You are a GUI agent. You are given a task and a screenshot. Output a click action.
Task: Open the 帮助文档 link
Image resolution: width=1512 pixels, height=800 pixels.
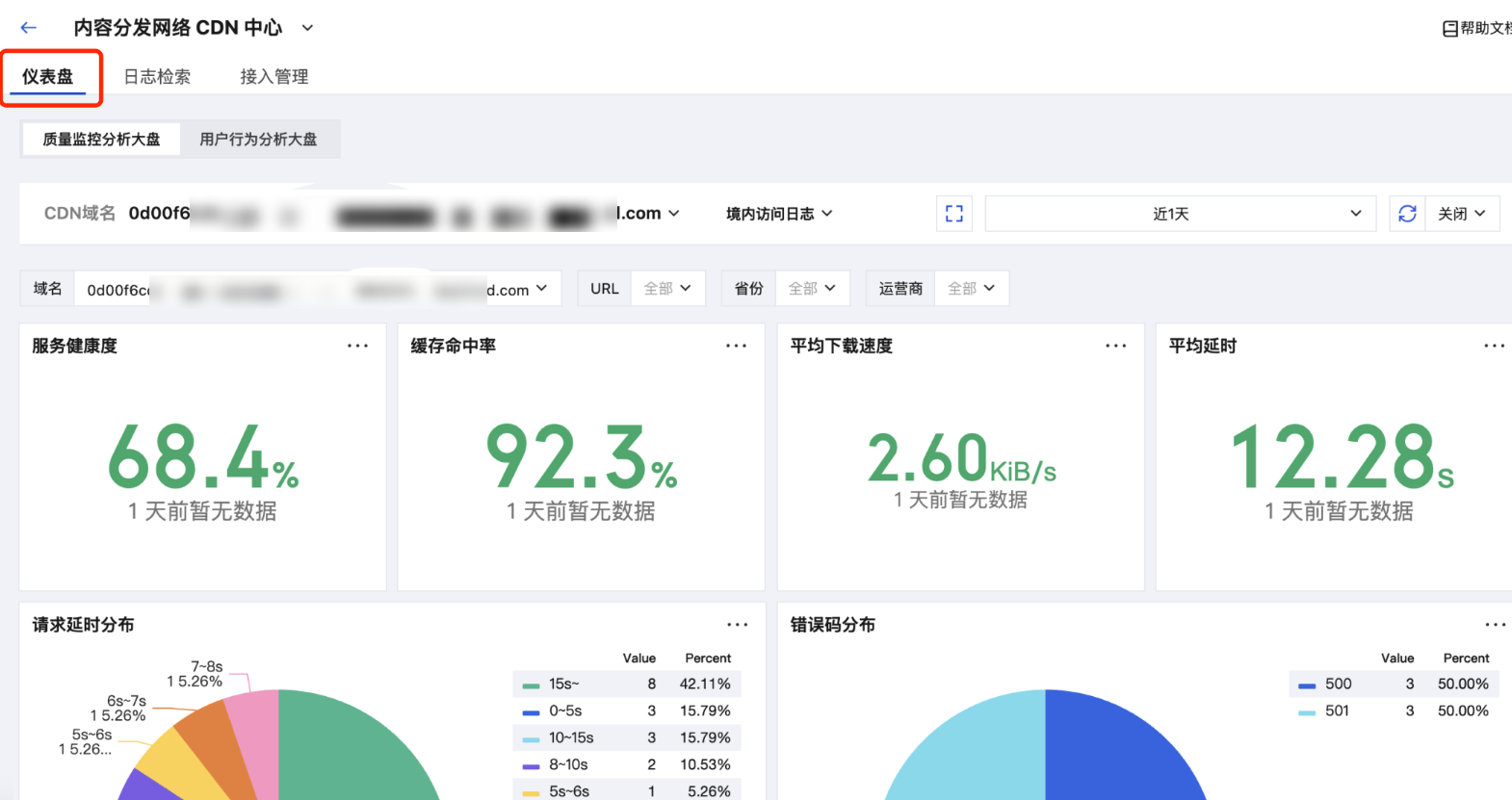[x=1477, y=29]
